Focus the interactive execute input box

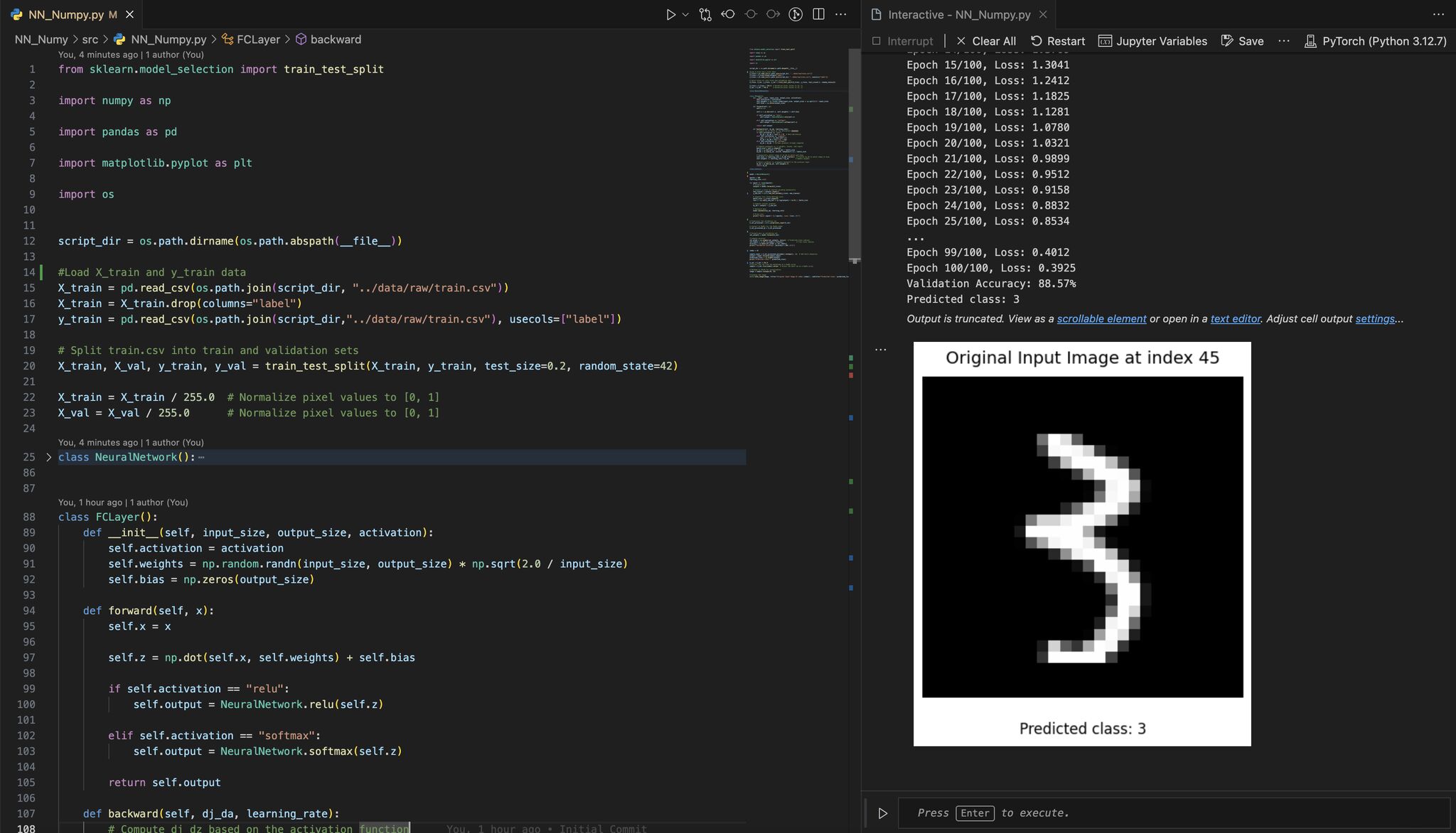pos(1173,812)
